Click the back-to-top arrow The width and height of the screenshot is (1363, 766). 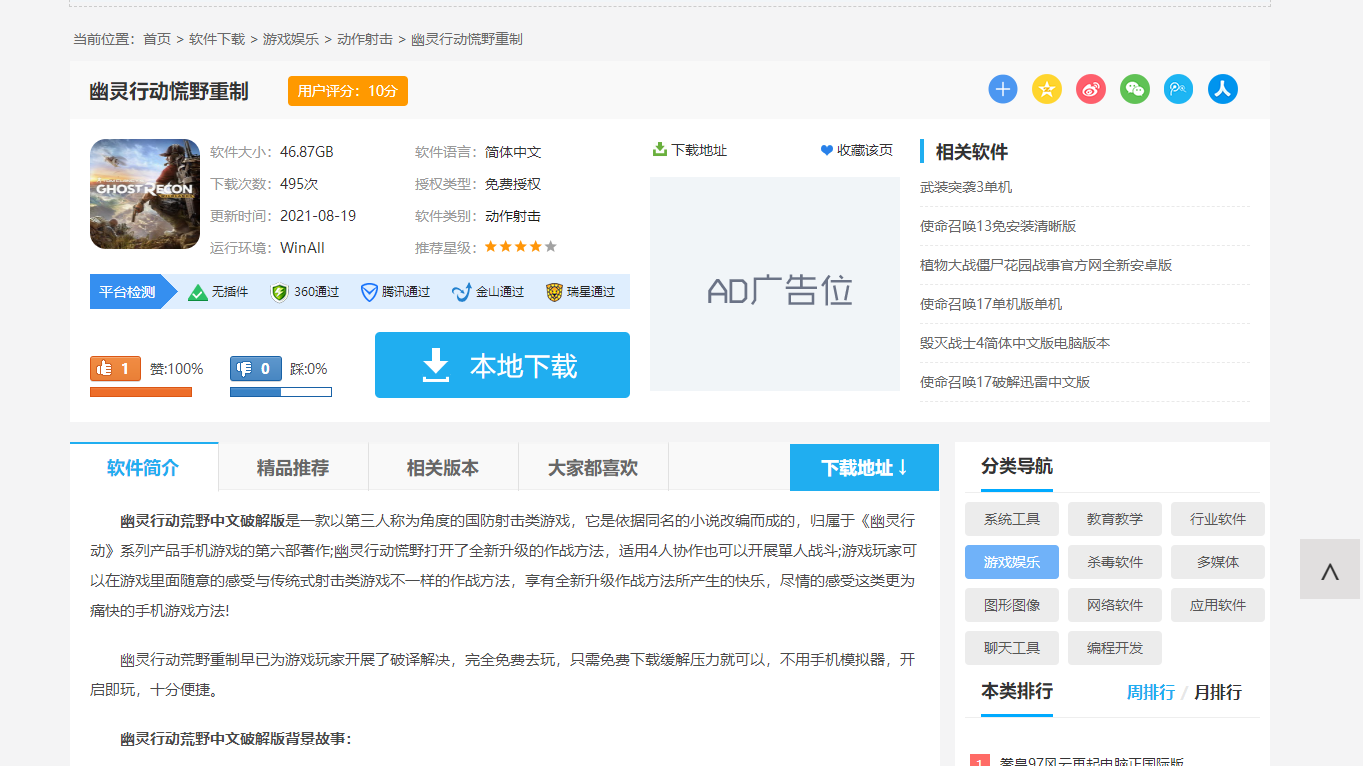pos(1330,570)
